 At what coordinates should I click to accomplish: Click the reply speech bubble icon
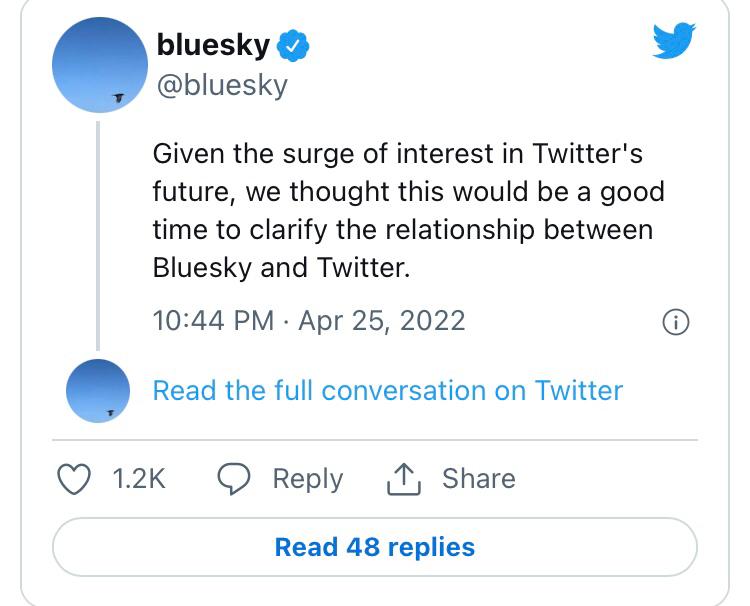click(233, 480)
